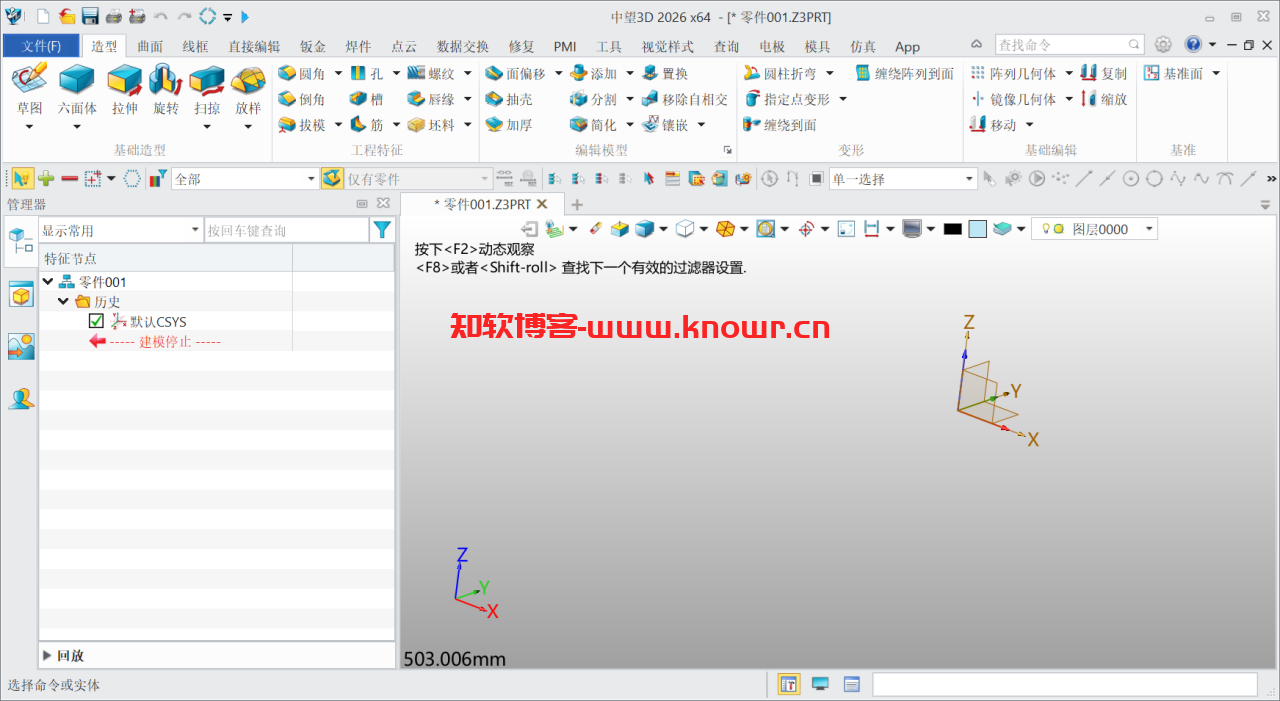This screenshot has width=1280, height=701.
Task: Switch to the 曲面 ribbon tab
Action: (x=150, y=46)
